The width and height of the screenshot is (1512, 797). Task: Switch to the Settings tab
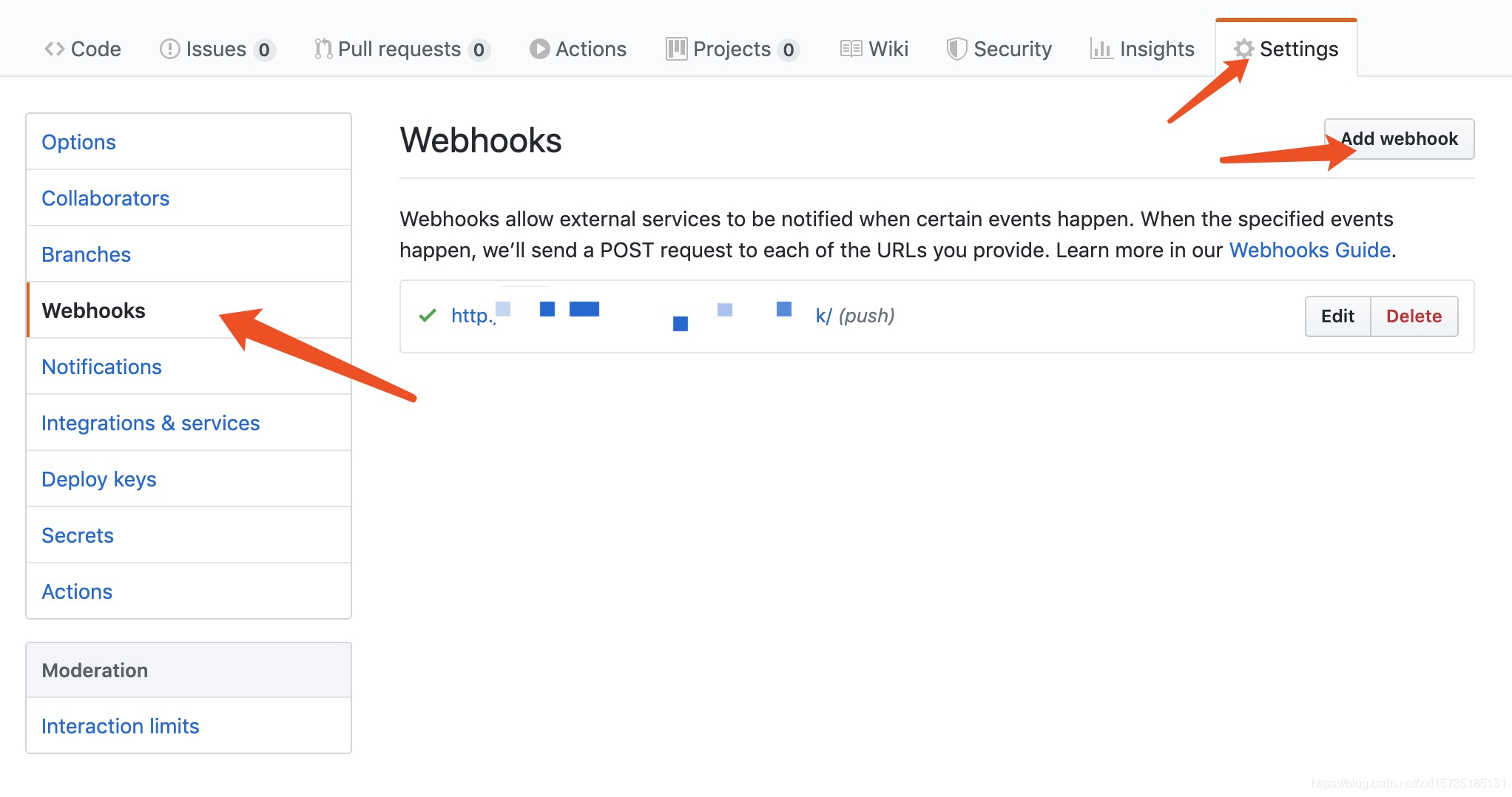click(x=1300, y=49)
